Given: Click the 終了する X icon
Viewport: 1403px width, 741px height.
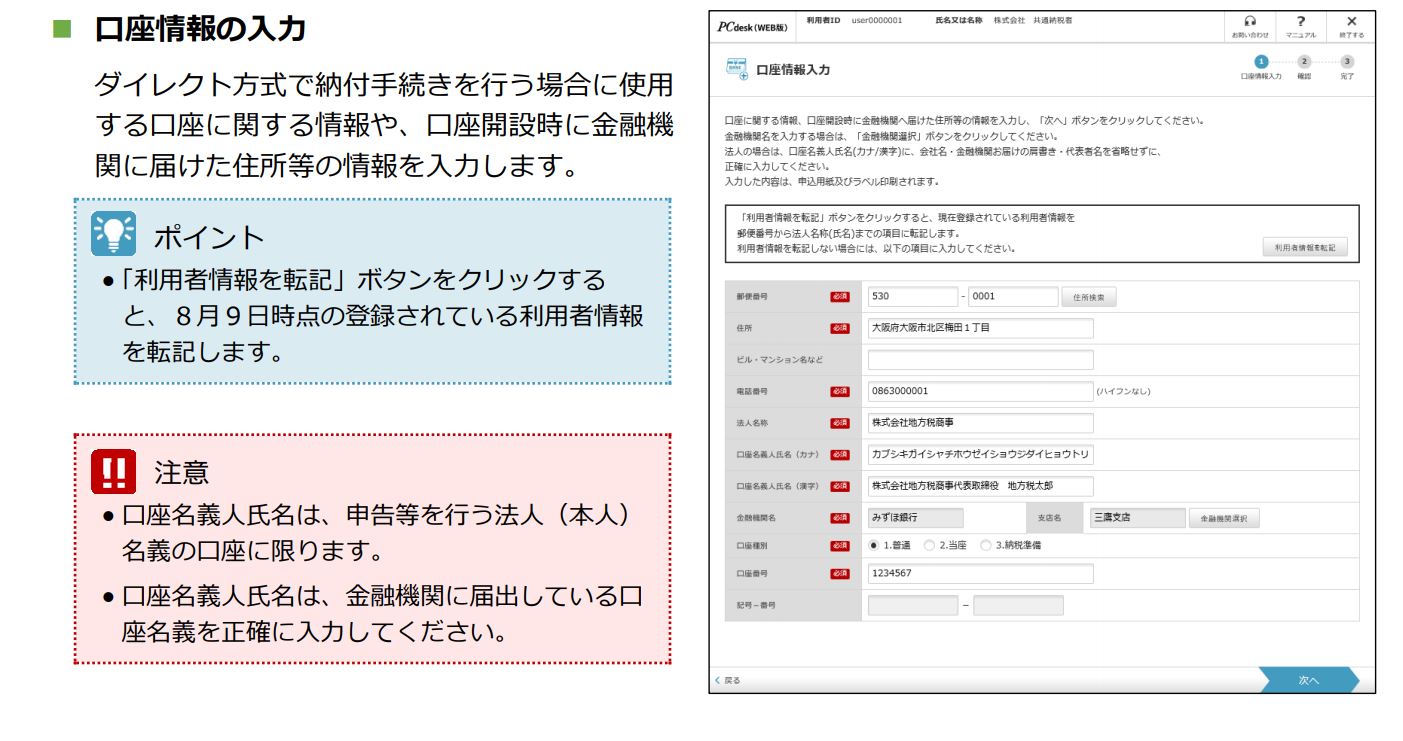Looking at the screenshot, I should 1352,21.
